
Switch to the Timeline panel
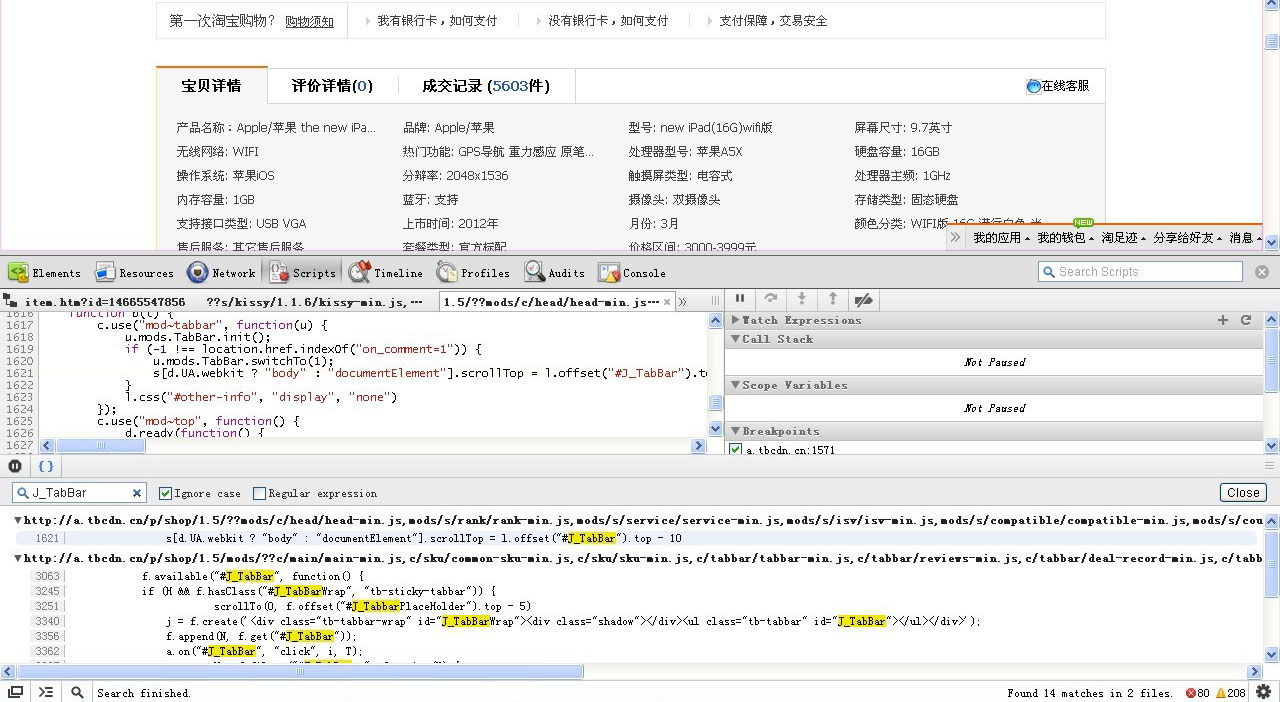pos(386,271)
